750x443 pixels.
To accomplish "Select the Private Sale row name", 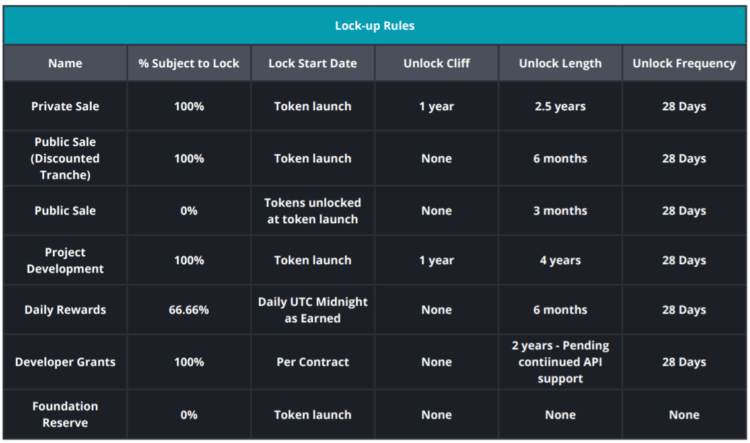I will pos(65,106).
